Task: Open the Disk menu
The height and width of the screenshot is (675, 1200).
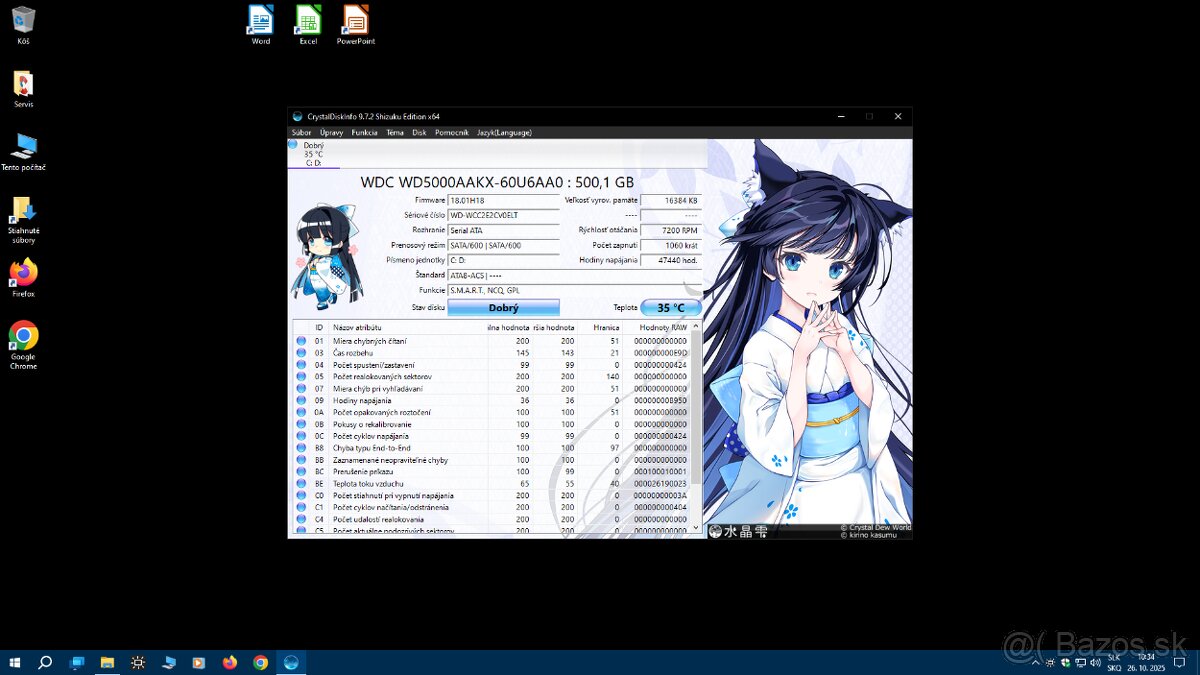Action: (x=419, y=132)
